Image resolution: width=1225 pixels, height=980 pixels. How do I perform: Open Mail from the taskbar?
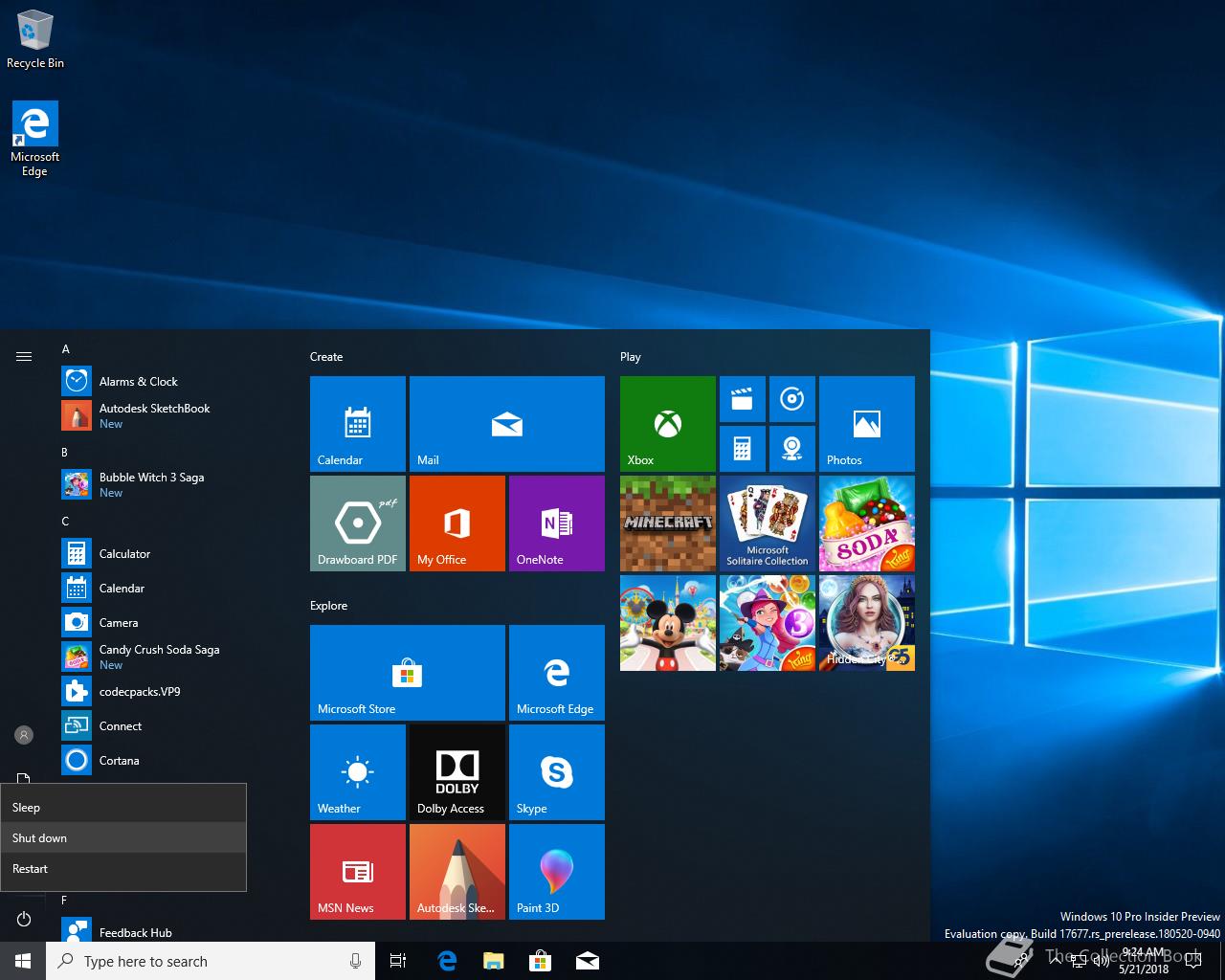588,961
